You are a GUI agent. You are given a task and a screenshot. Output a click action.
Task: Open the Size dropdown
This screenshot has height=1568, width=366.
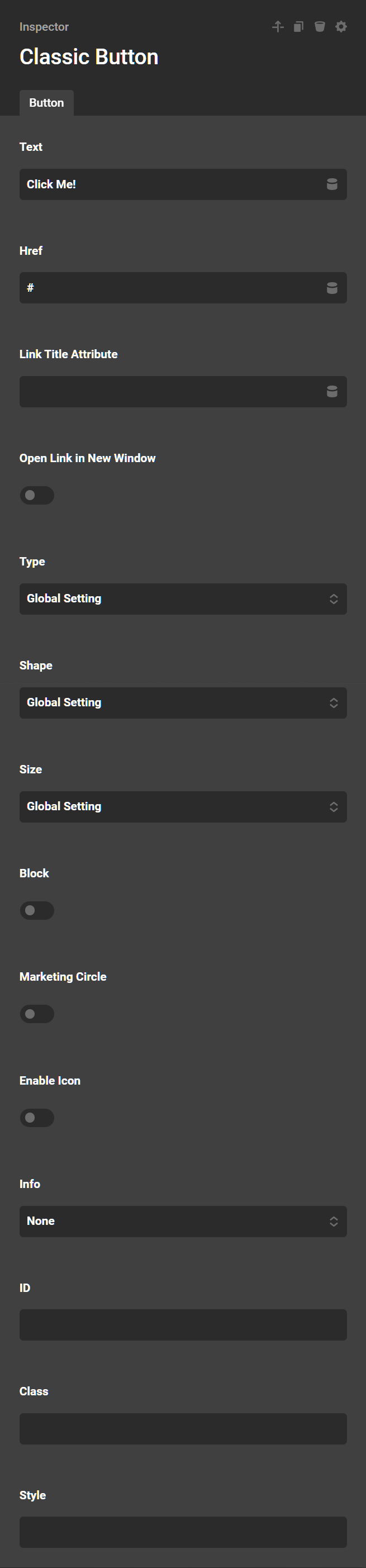[x=183, y=806]
